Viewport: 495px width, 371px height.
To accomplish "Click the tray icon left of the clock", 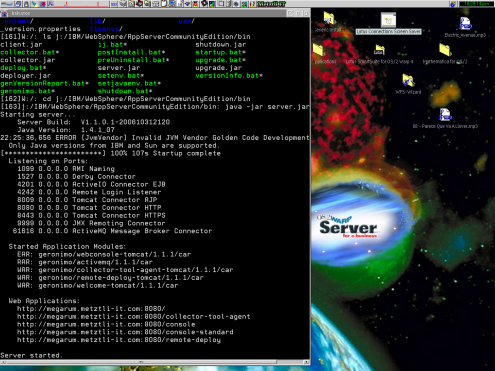I will pyautogui.click(x=453, y=4).
